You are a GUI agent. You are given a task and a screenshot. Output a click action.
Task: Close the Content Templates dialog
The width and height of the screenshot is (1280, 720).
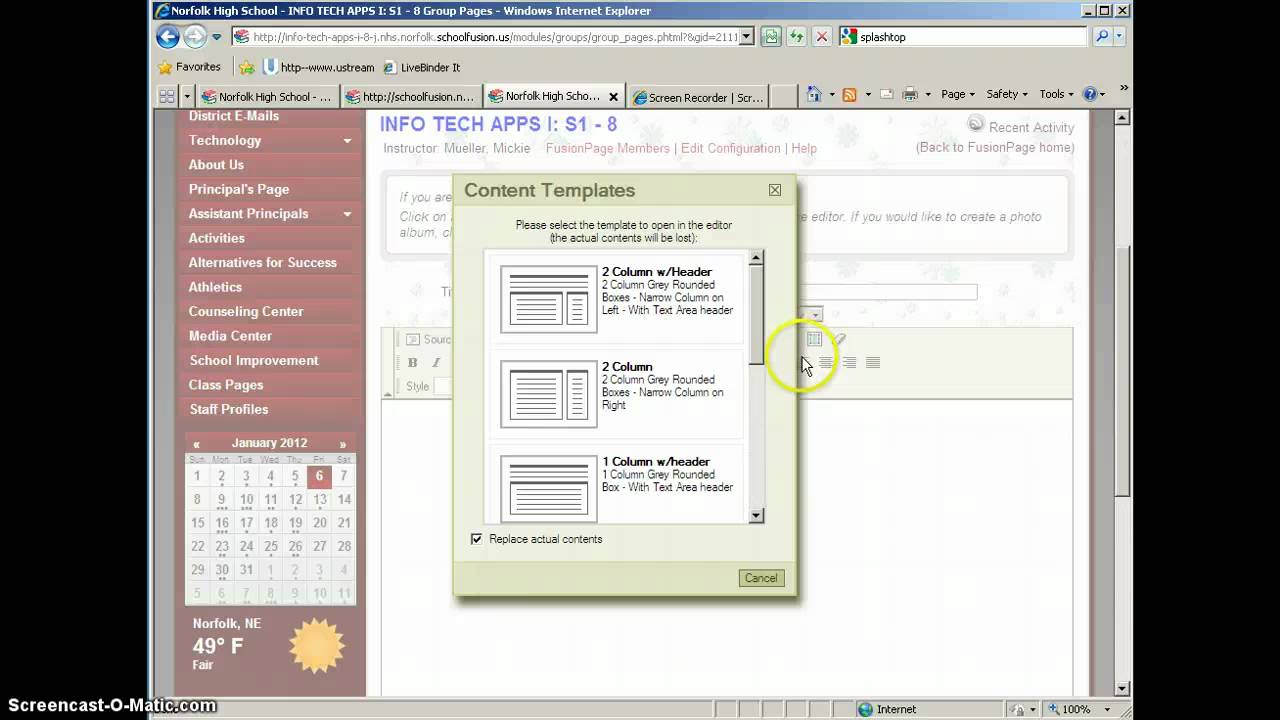775,190
